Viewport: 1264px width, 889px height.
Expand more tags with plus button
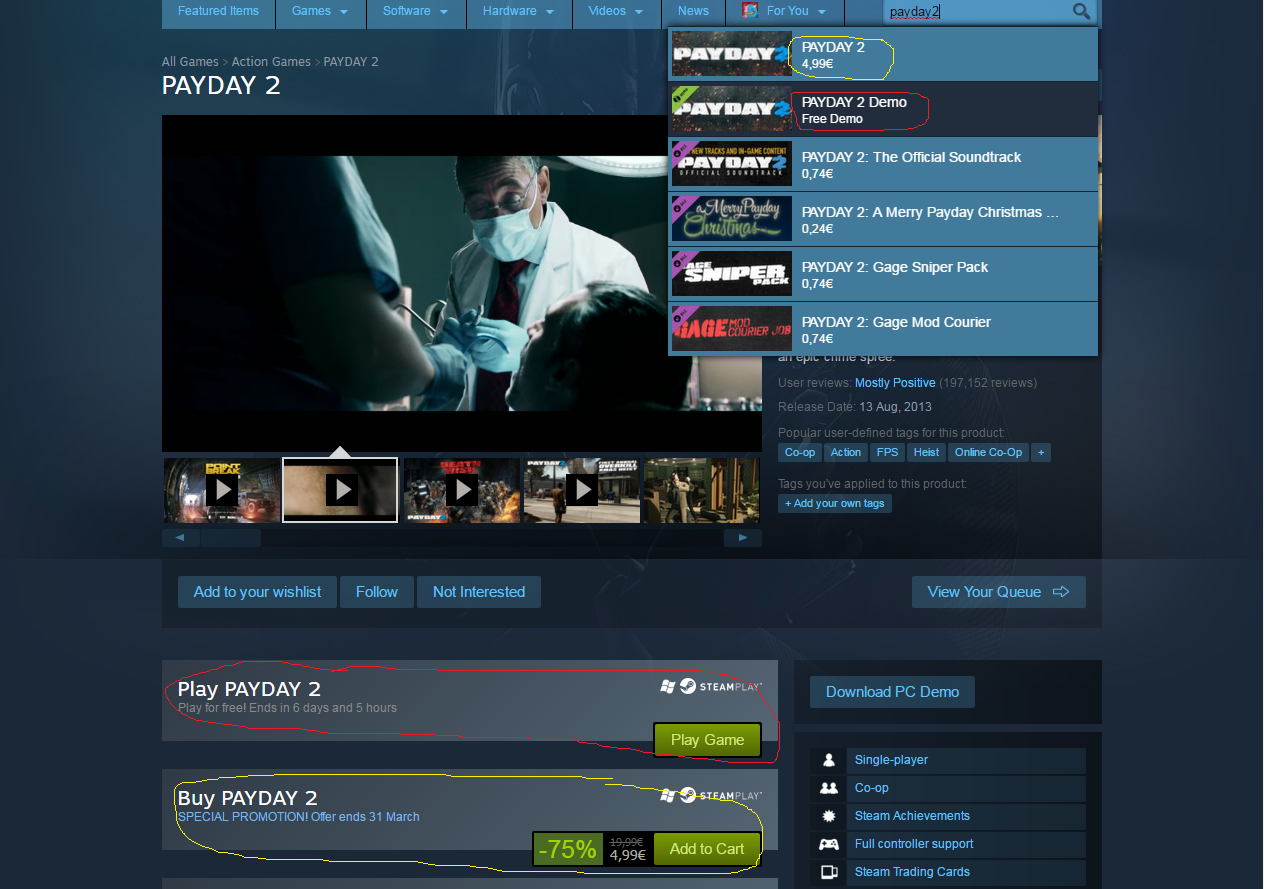pyautogui.click(x=1041, y=453)
